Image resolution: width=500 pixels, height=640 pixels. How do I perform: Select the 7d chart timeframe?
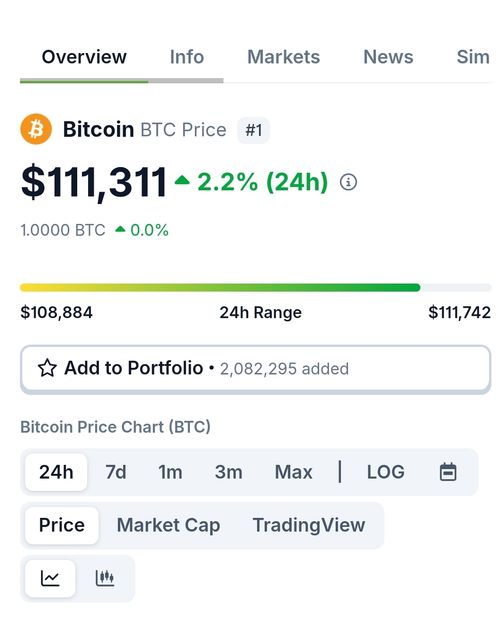[x=116, y=472]
